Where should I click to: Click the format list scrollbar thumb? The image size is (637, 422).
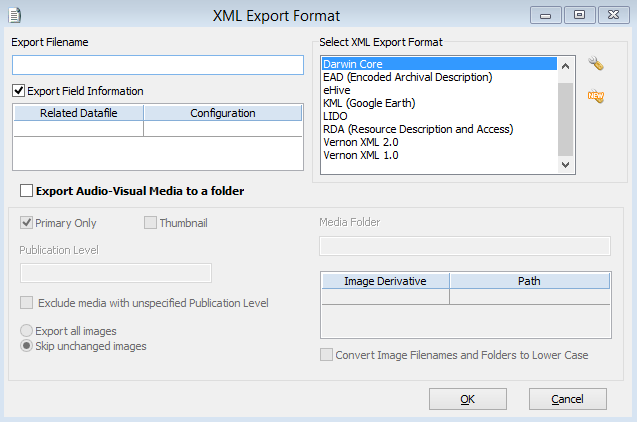coord(566,119)
